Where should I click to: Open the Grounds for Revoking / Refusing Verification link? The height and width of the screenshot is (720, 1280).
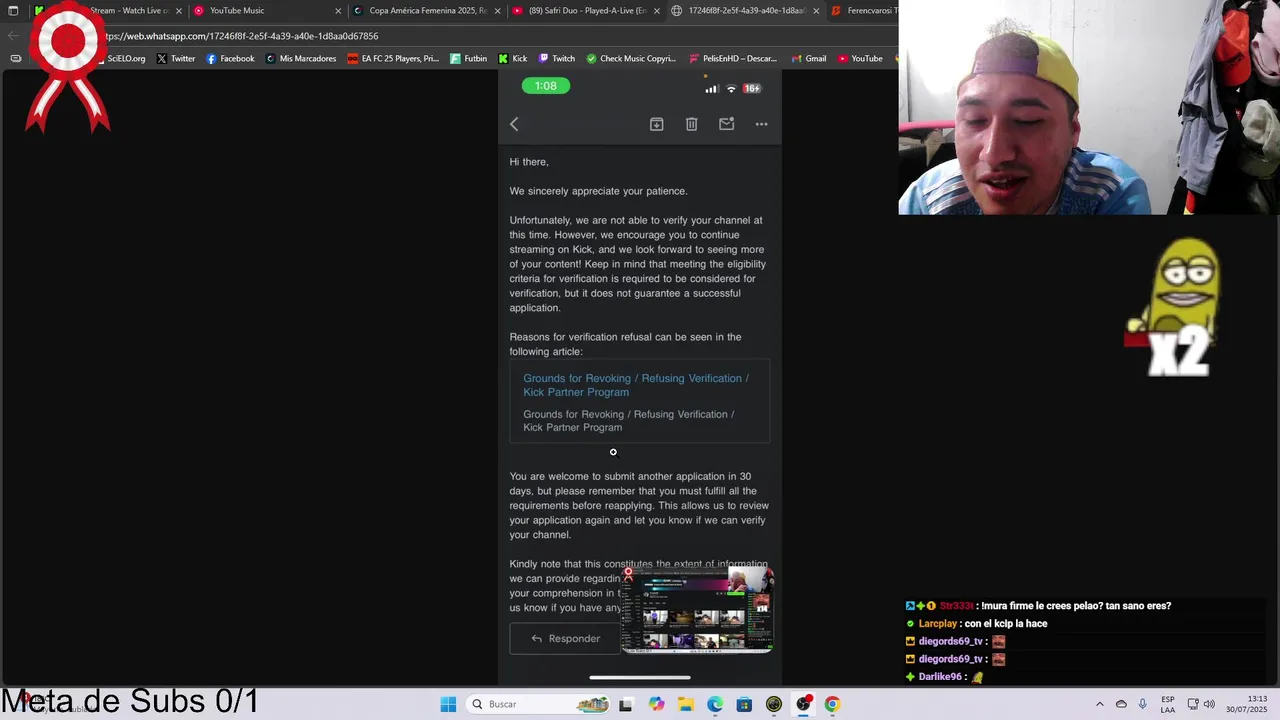pos(635,385)
